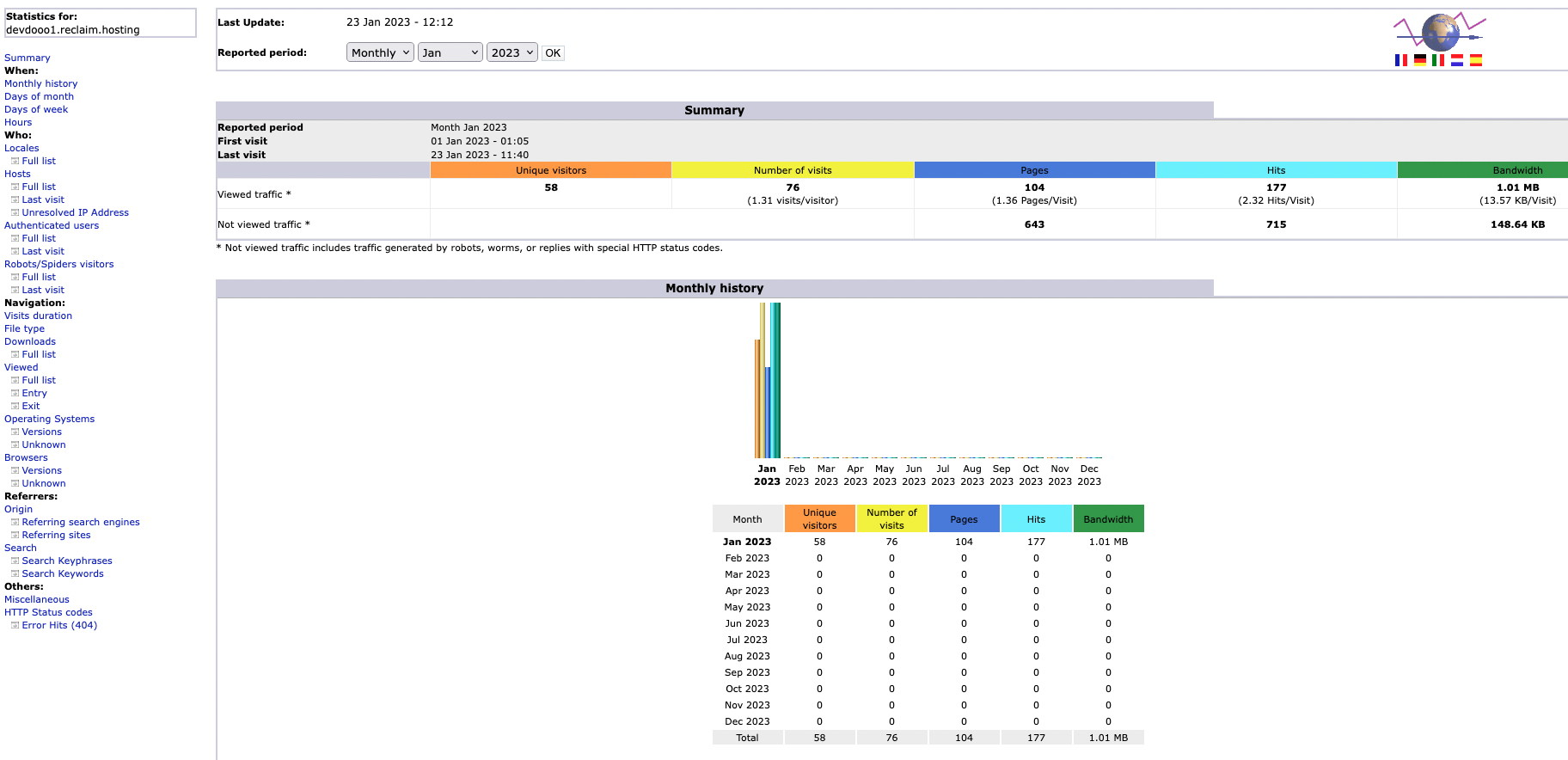Click the Not viewed hits value 715
This screenshot has width=1568, height=760.
pyautogui.click(x=1276, y=224)
